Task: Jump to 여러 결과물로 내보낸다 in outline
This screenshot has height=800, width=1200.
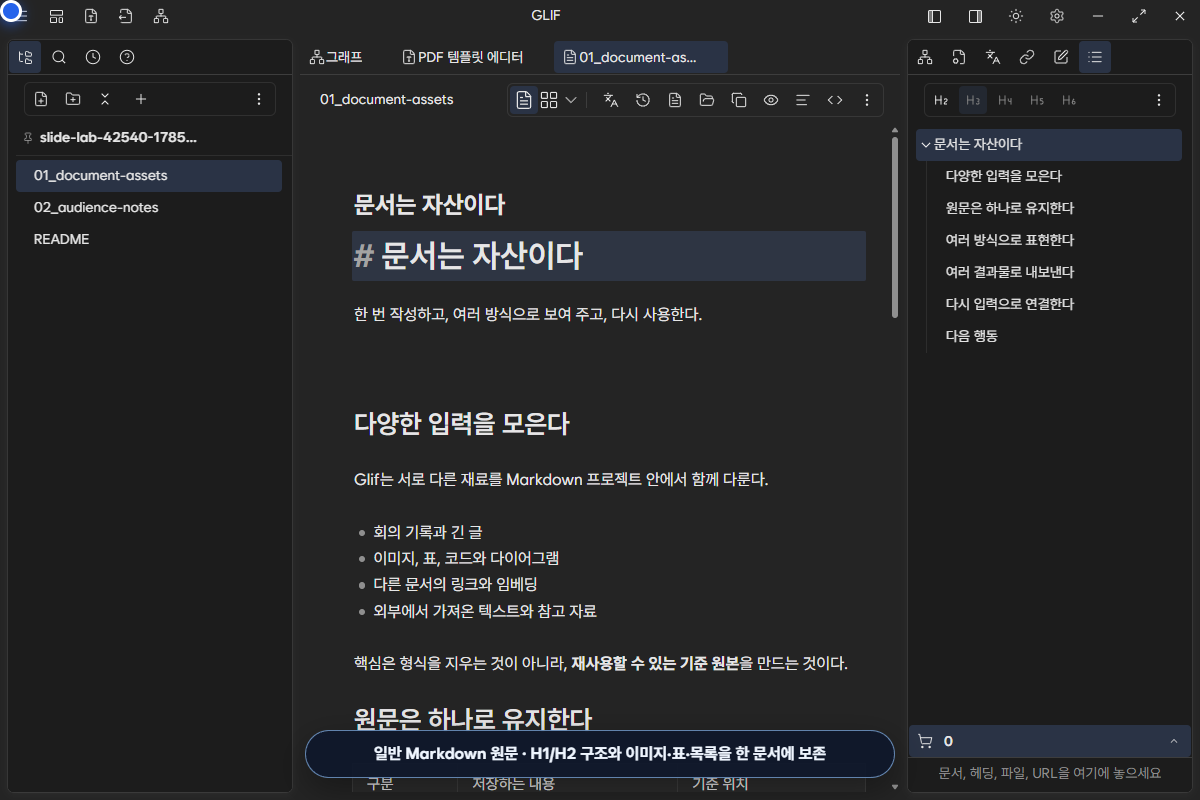Action: pyautogui.click(x=1009, y=272)
